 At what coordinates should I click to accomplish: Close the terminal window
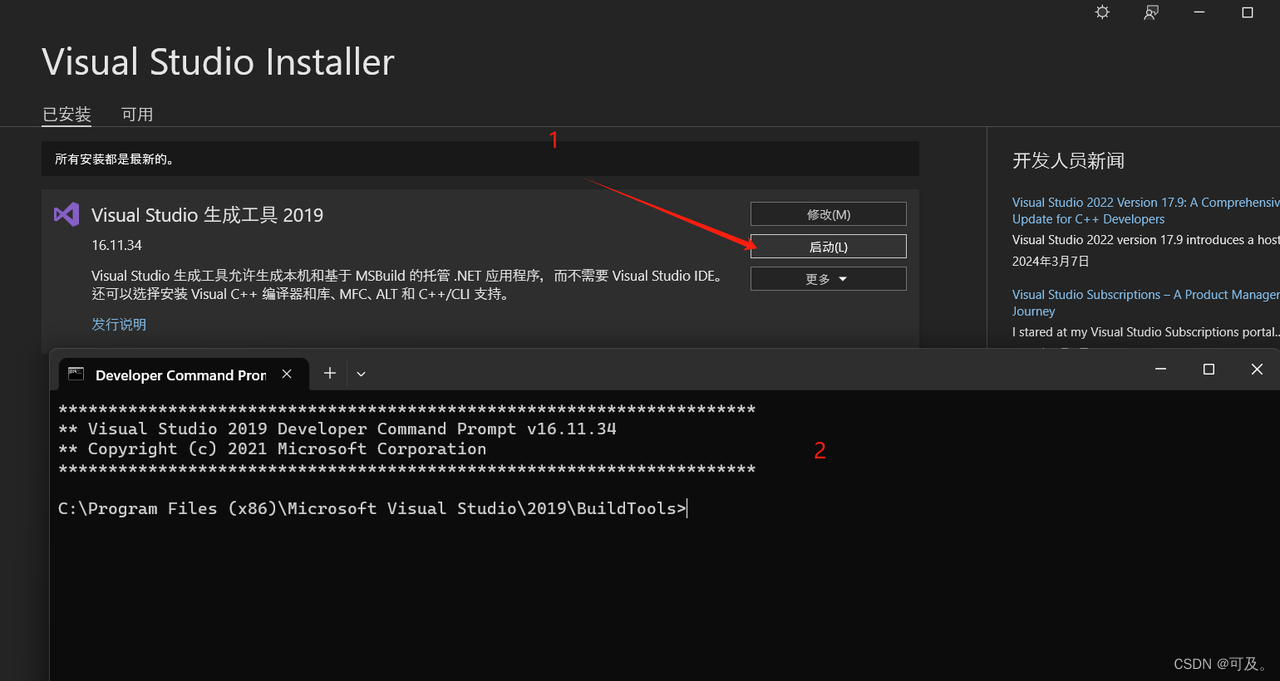(1257, 370)
